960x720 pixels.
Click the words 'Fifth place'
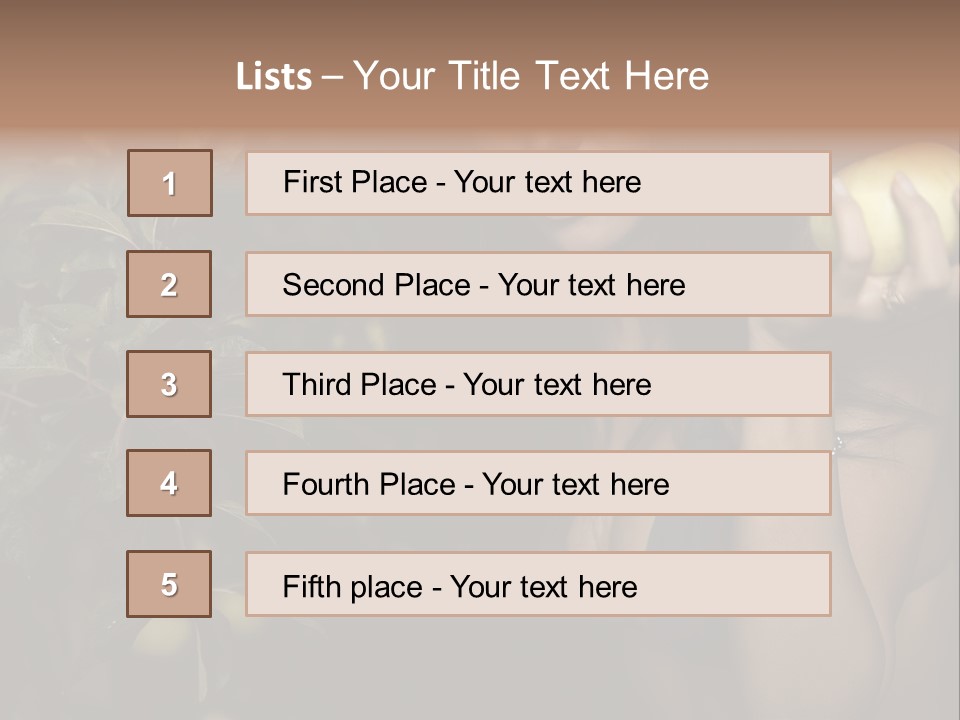coord(353,587)
